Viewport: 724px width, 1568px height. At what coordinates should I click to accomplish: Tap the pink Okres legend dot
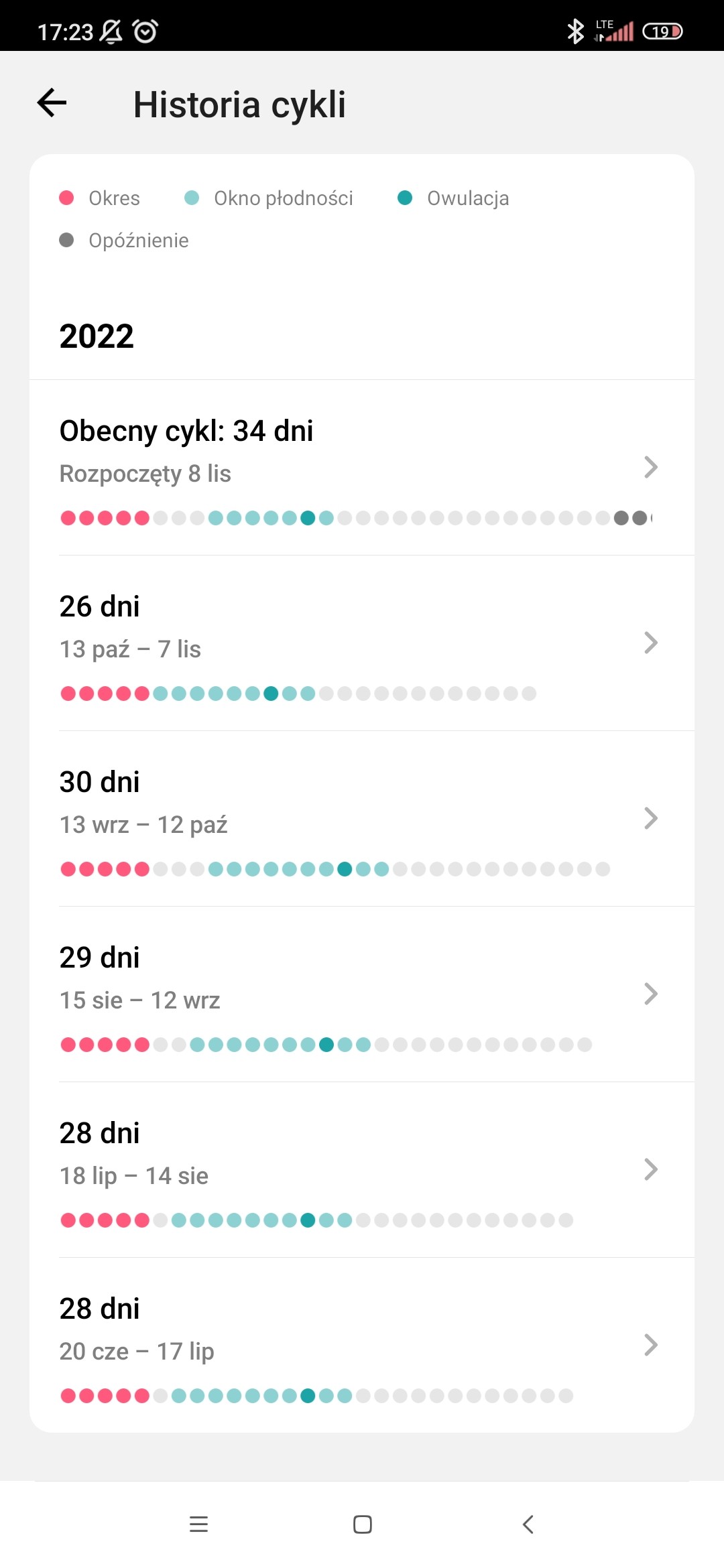pyautogui.click(x=66, y=198)
